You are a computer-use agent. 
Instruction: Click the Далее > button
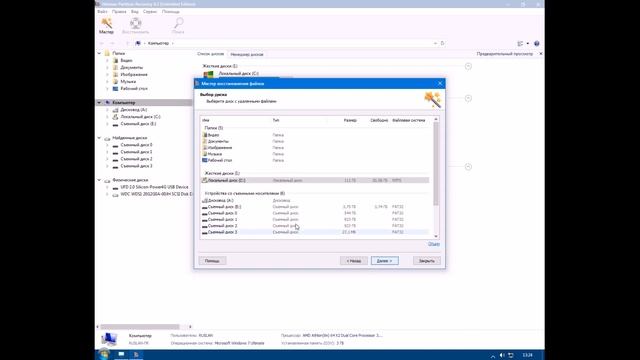[x=384, y=261]
